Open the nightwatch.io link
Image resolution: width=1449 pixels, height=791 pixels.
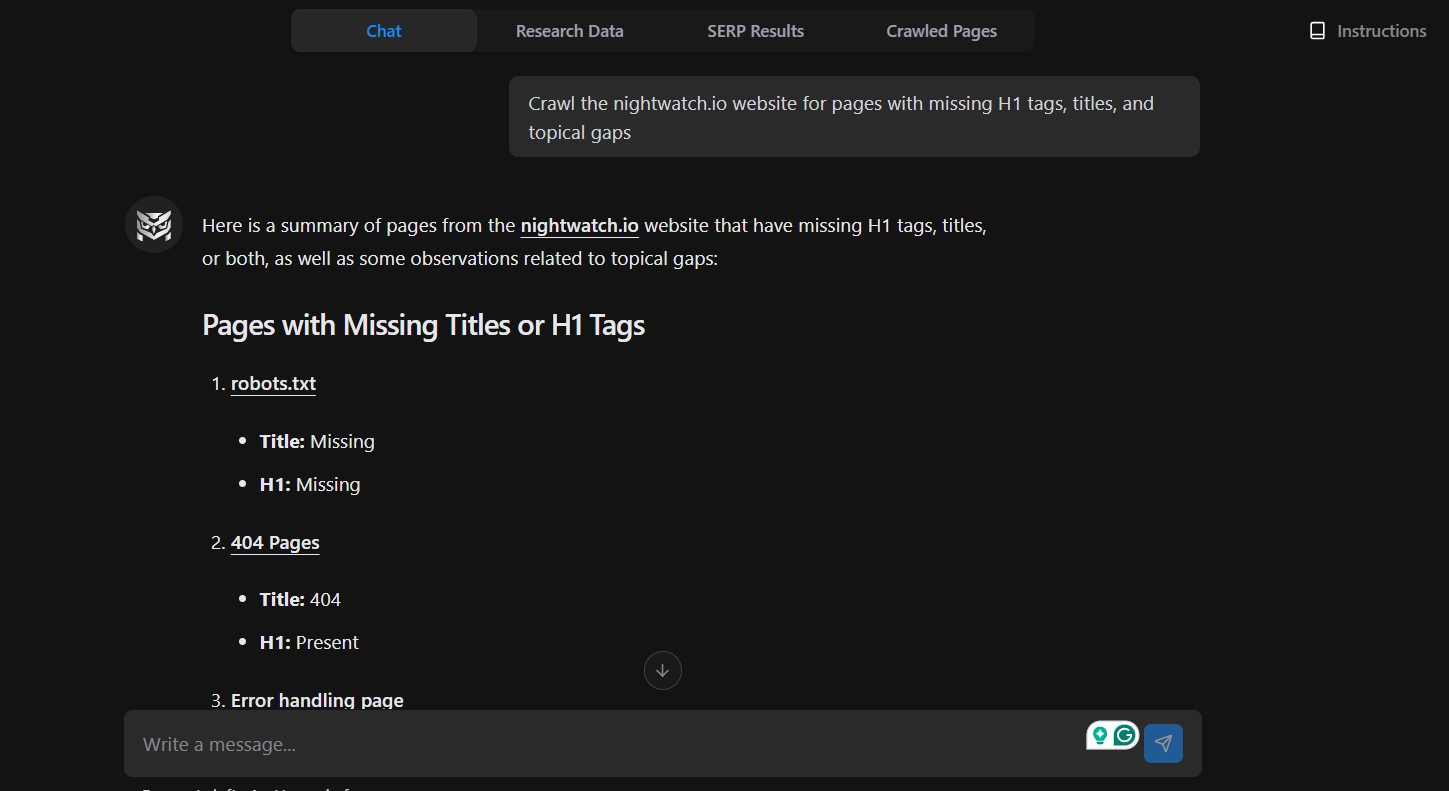click(x=579, y=226)
